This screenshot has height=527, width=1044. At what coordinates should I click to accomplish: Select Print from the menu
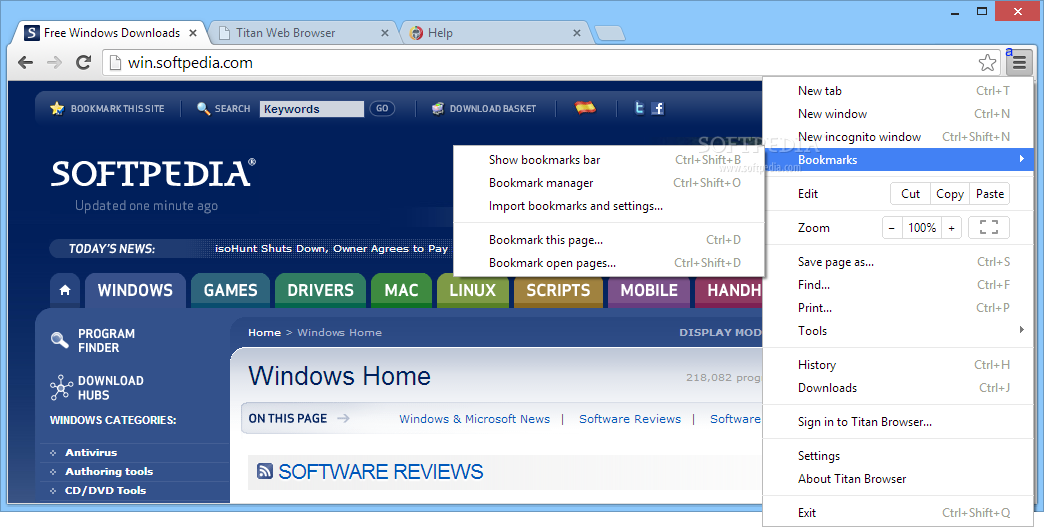898,308
